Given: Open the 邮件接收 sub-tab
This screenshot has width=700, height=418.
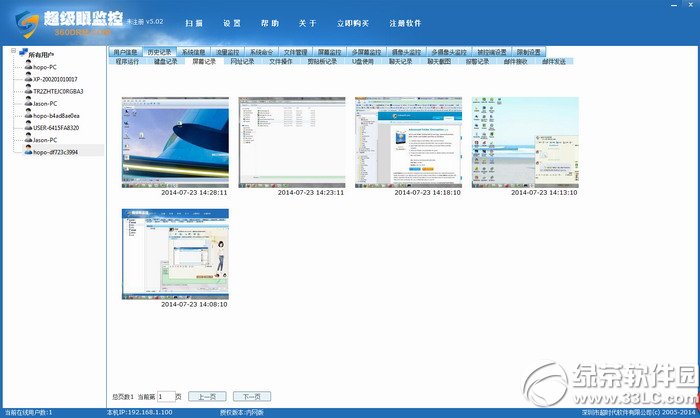Looking at the screenshot, I should (x=516, y=61).
